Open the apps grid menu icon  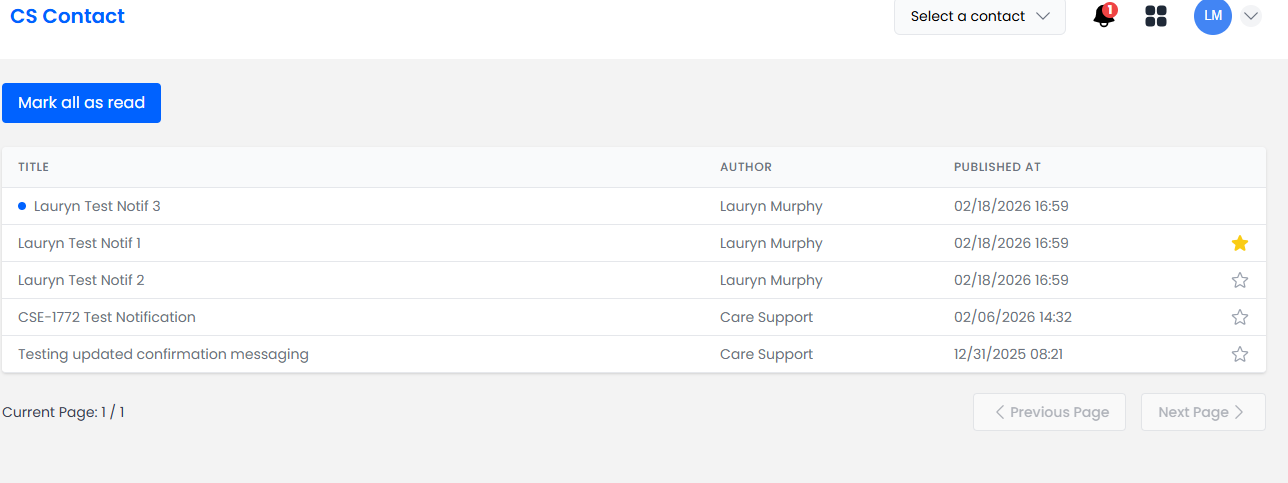point(1156,17)
